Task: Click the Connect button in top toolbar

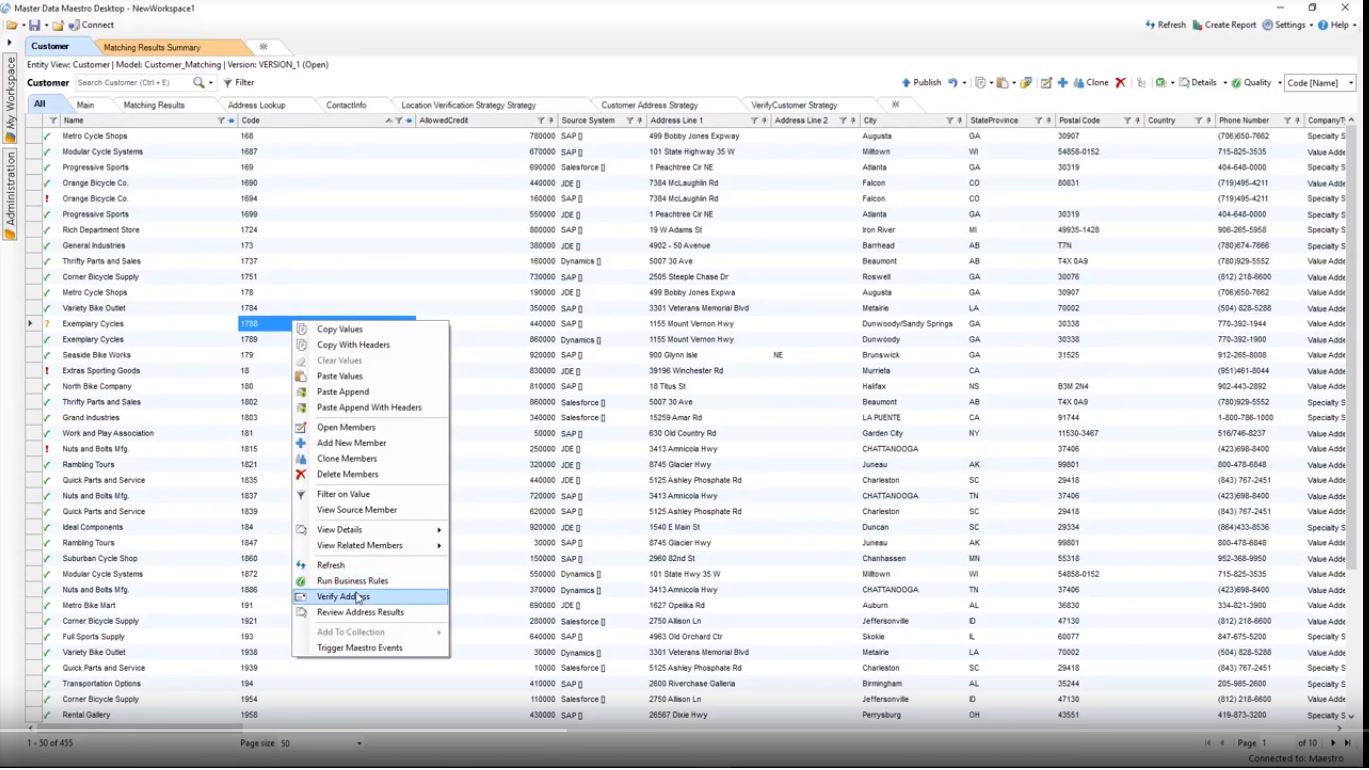Action: [x=91, y=25]
